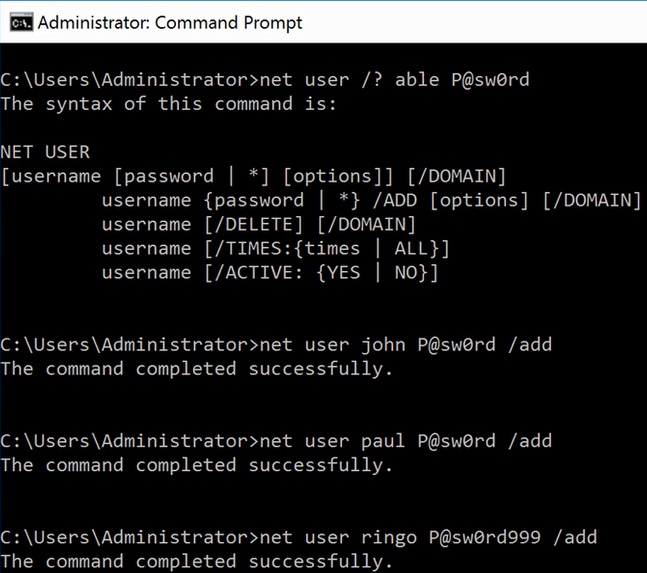Click the success message below the ringo command

[x=197, y=561]
